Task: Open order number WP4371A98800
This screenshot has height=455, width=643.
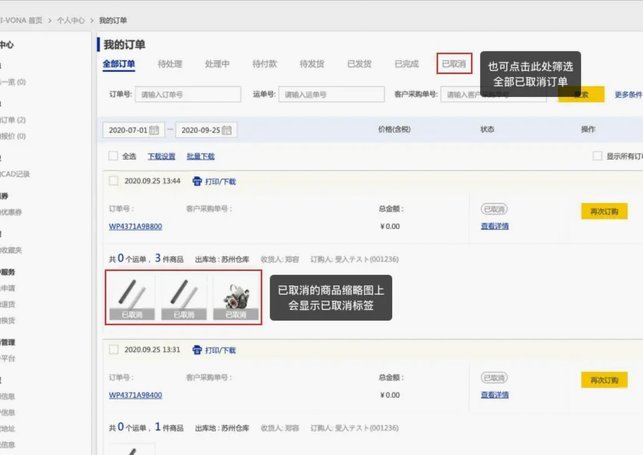Action: tap(135, 226)
